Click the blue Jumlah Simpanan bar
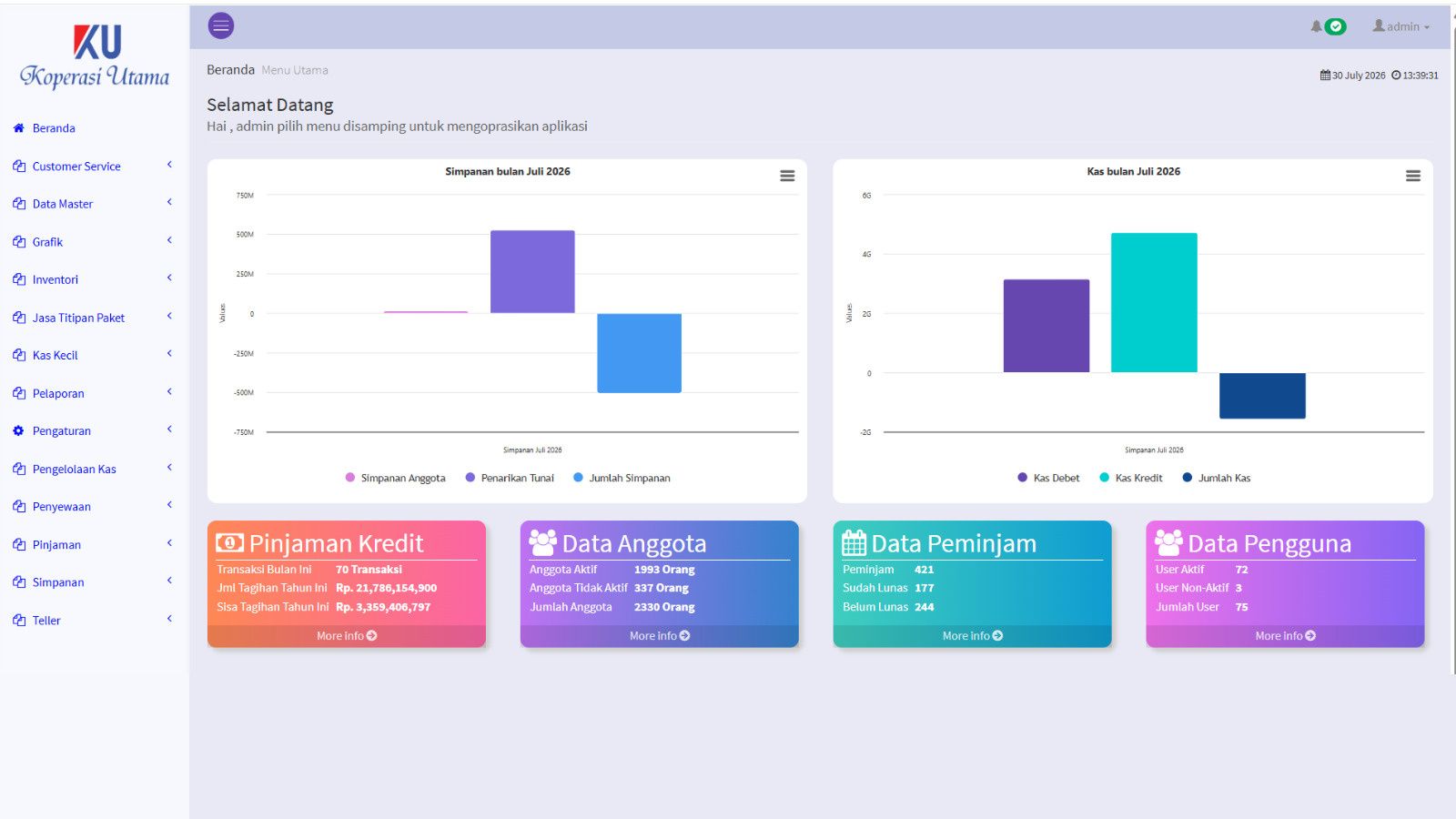 (x=639, y=353)
